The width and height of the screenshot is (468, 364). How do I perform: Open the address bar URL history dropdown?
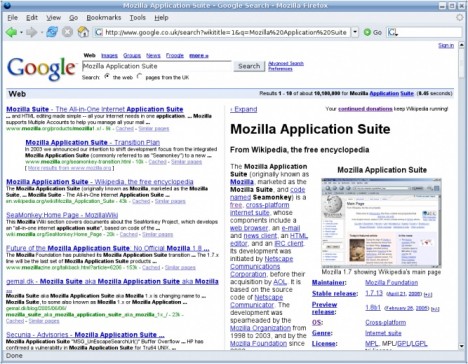coord(355,32)
